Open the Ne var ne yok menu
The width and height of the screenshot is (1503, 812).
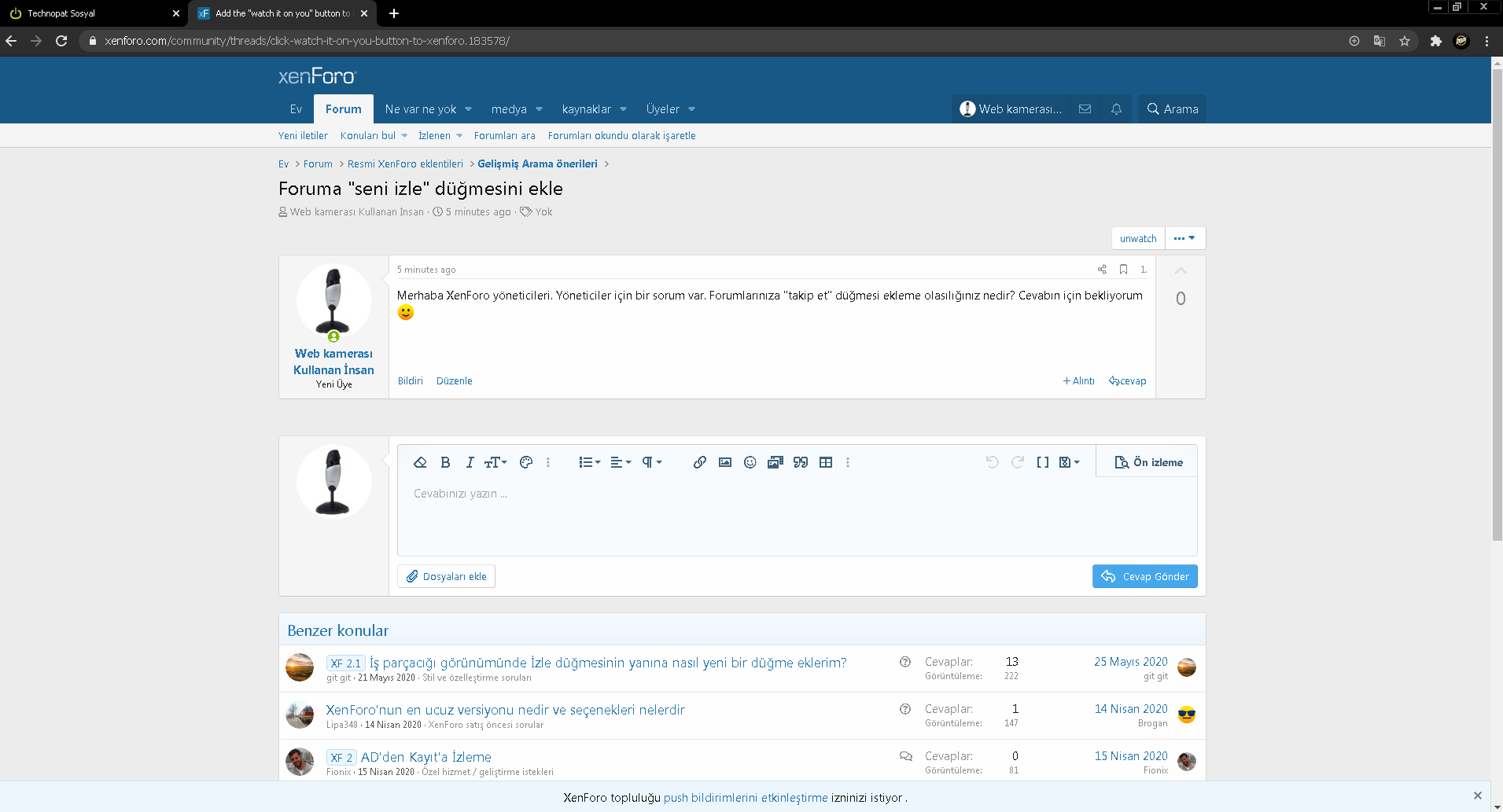421,109
